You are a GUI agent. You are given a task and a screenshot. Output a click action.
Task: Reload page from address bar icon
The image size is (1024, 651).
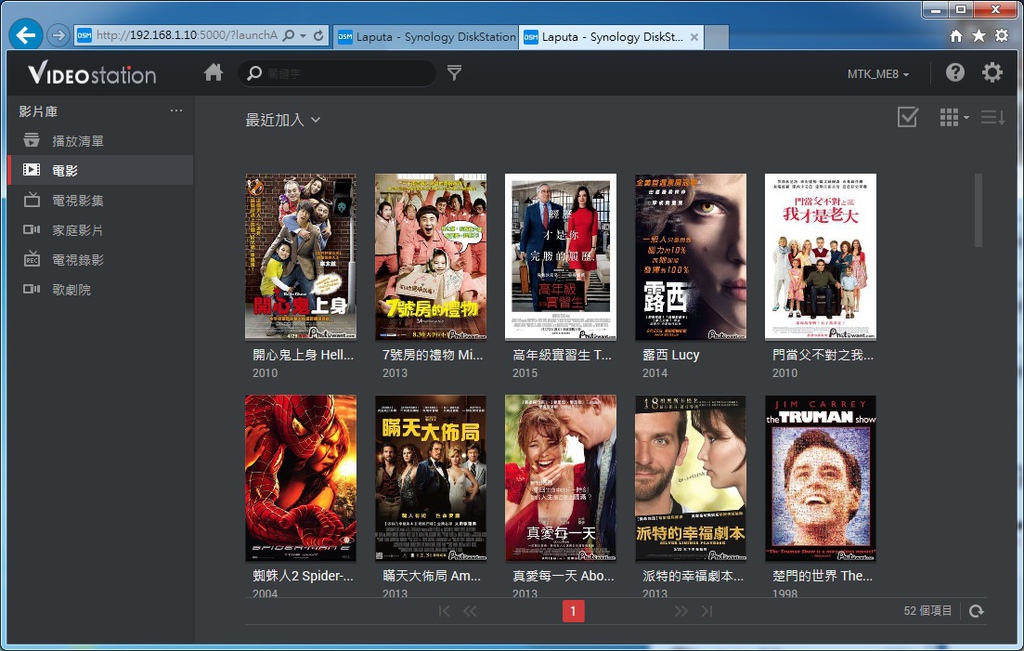[x=319, y=35]
